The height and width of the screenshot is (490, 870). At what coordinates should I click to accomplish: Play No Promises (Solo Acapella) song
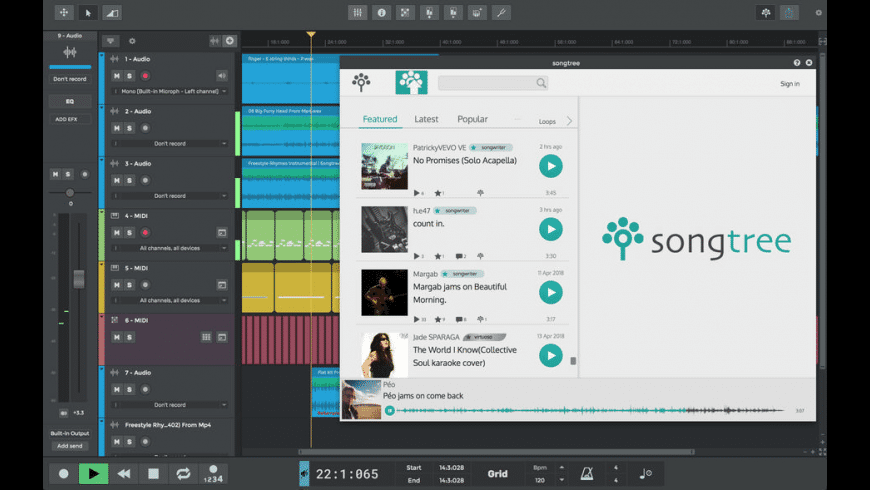(x=550, y=166)
